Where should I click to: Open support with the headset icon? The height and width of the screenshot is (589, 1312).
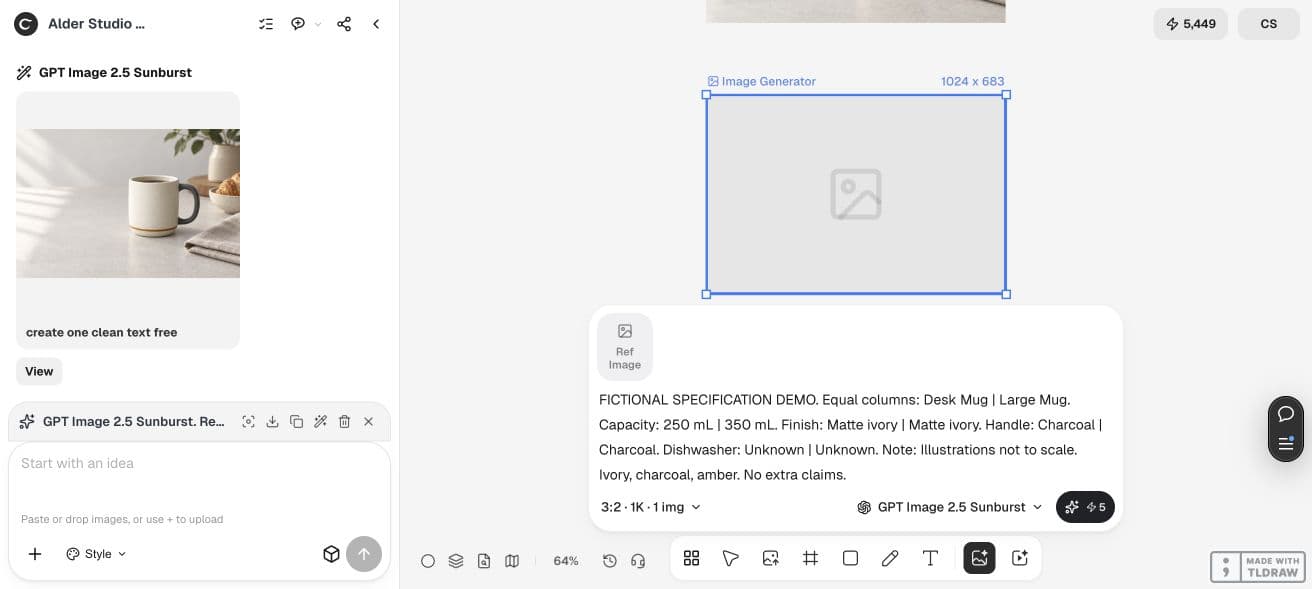pyautogui.click(x=638, y=561)
